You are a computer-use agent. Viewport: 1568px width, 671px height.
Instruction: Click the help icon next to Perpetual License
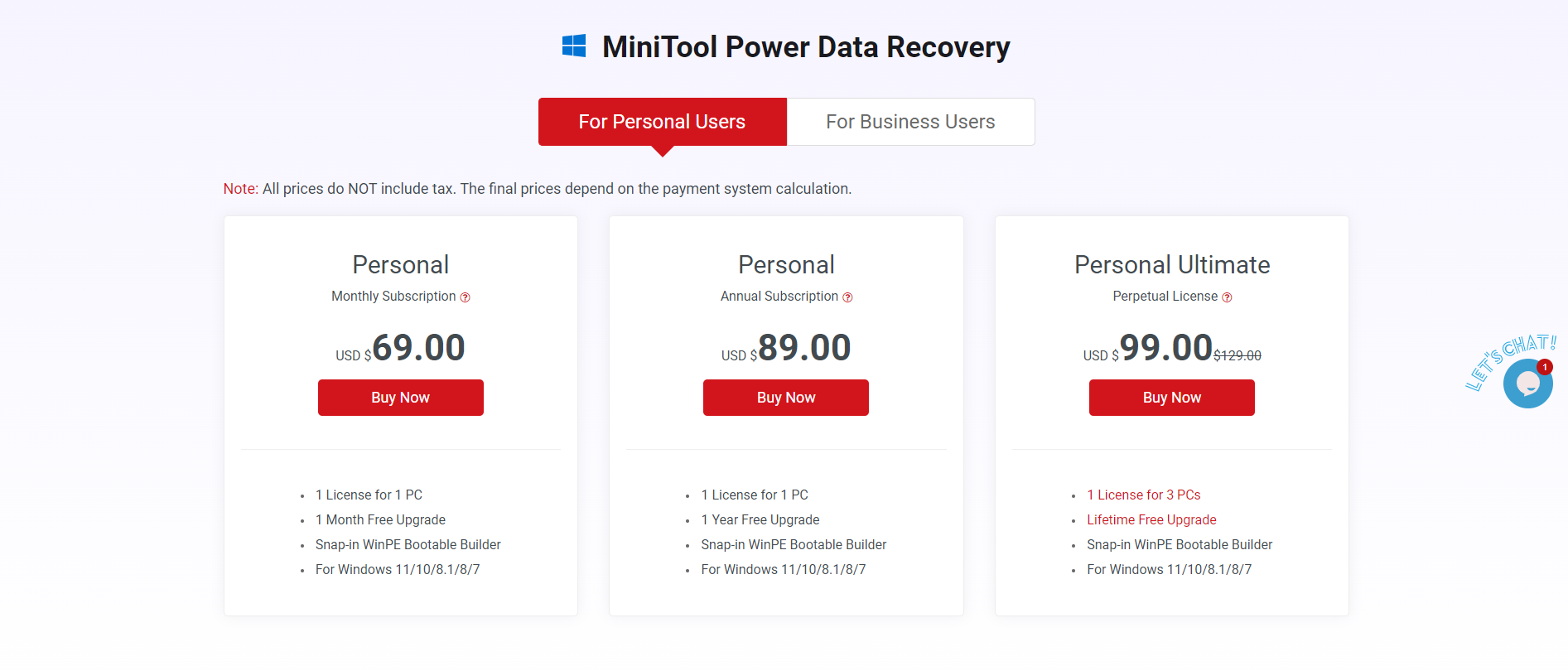click(1227, 297)
